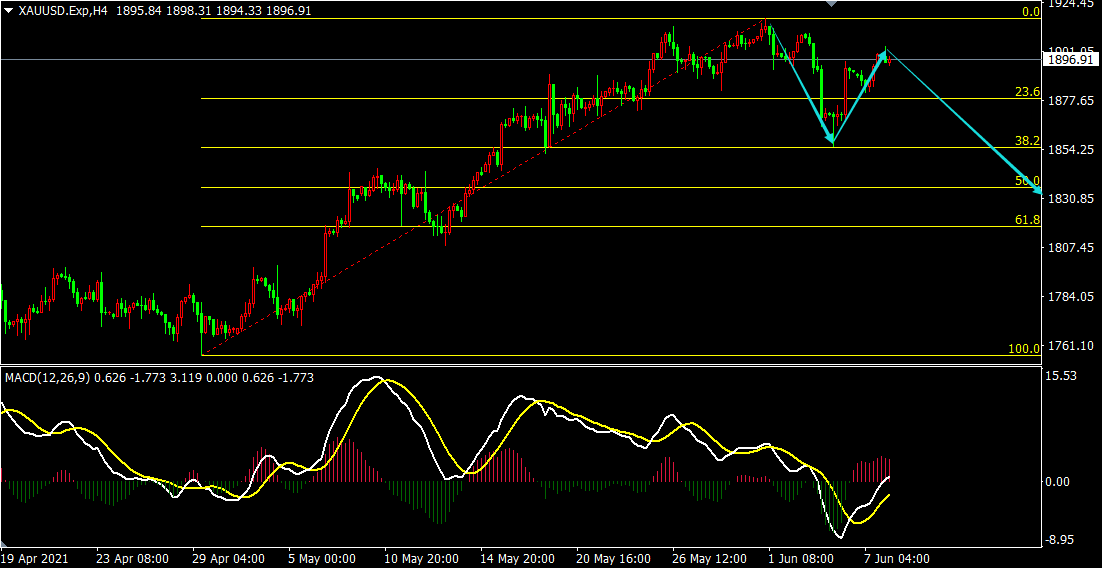The image size is (1102, 568).
Task: Click the MACD(12,26,9) indicator label
Action: [x=48, y=377]
